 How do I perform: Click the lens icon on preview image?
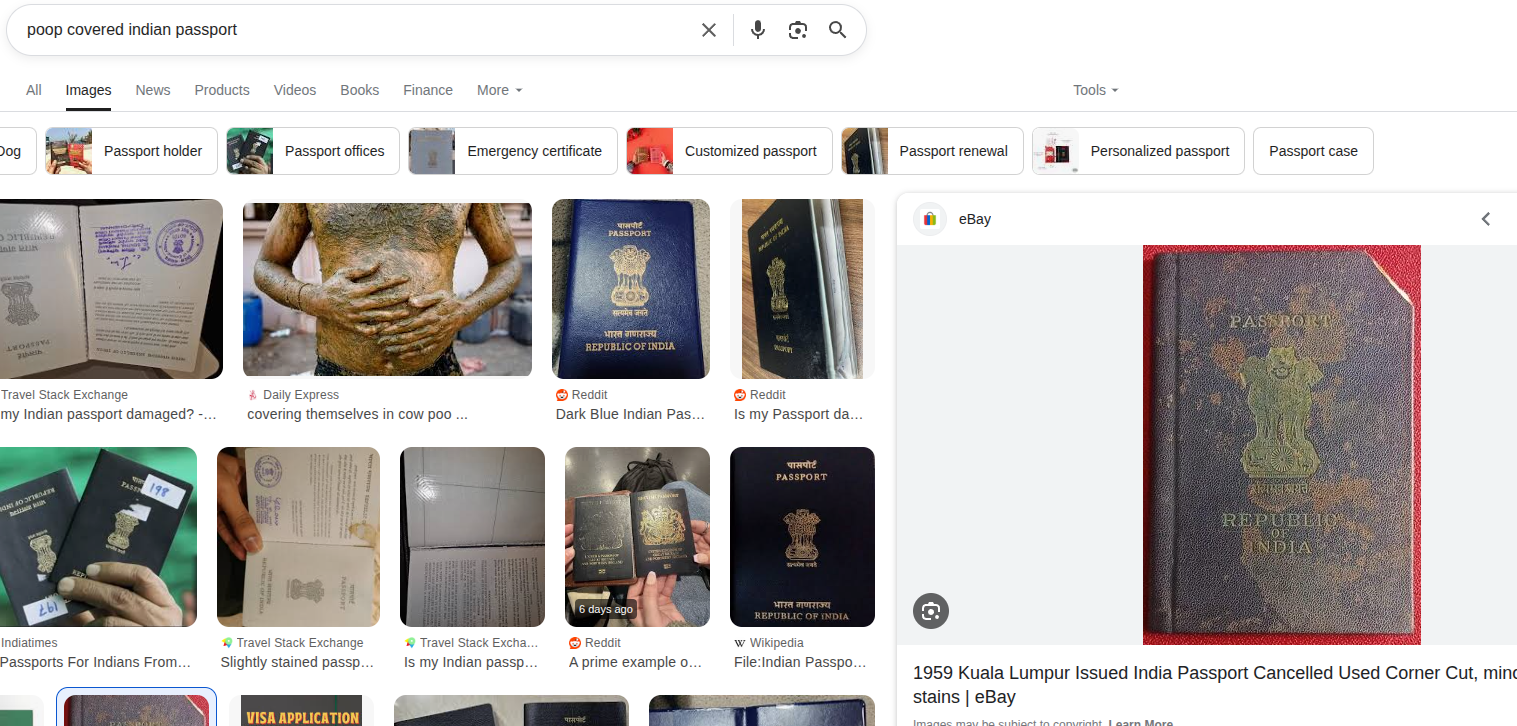coord(931,611)
